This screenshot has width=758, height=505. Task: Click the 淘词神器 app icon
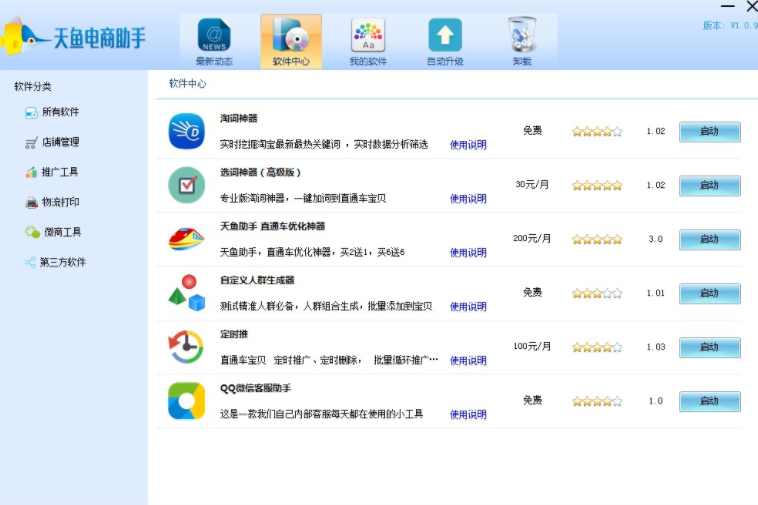(187, 131)
